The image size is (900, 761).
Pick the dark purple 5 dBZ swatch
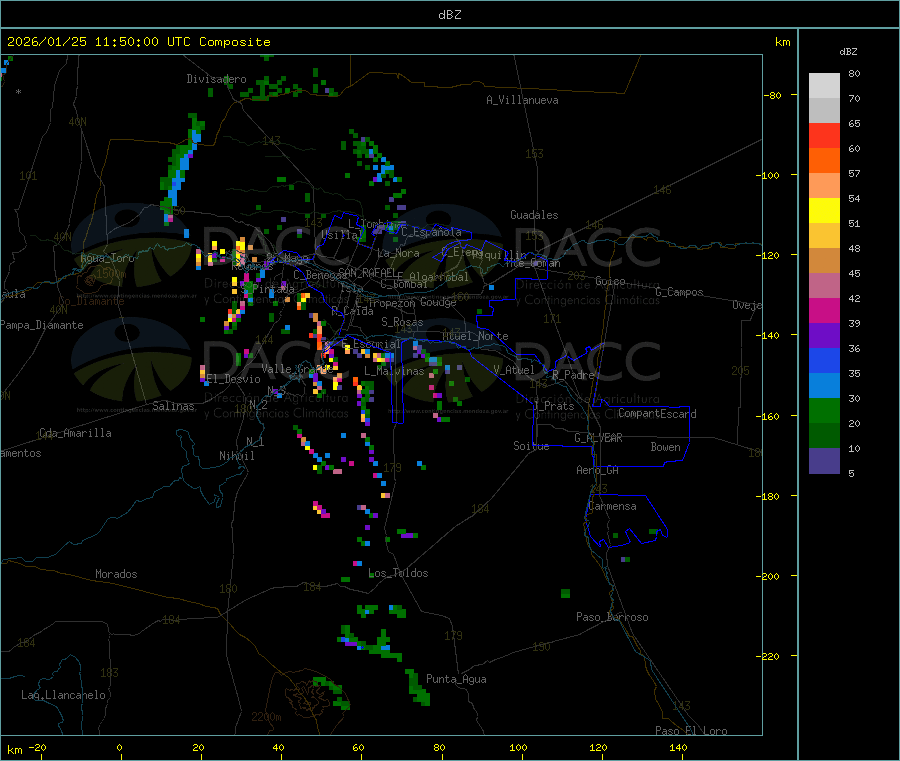click(x=824, y=461)
